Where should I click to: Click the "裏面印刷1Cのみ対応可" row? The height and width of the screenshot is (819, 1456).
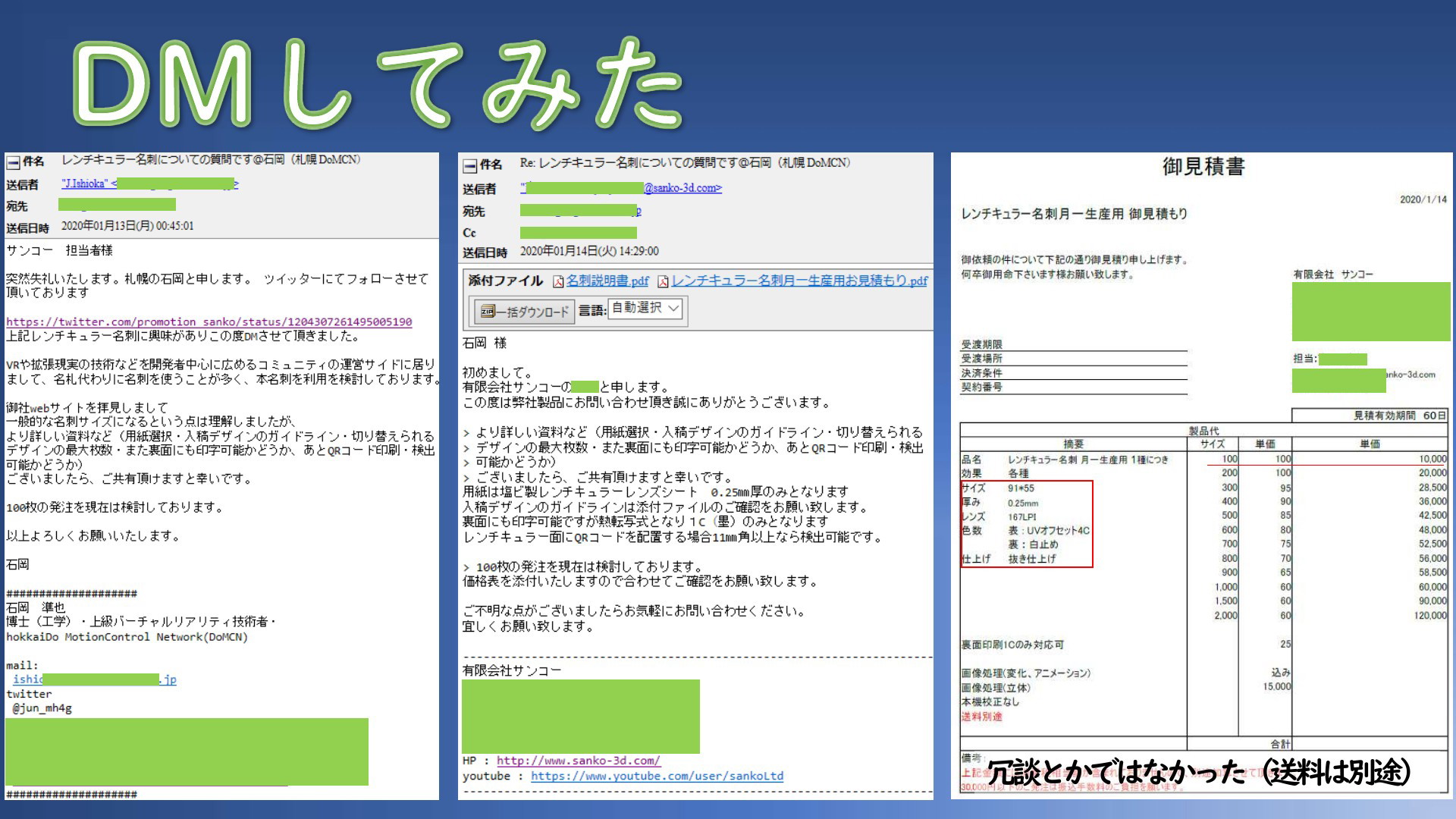point(1012,645)
